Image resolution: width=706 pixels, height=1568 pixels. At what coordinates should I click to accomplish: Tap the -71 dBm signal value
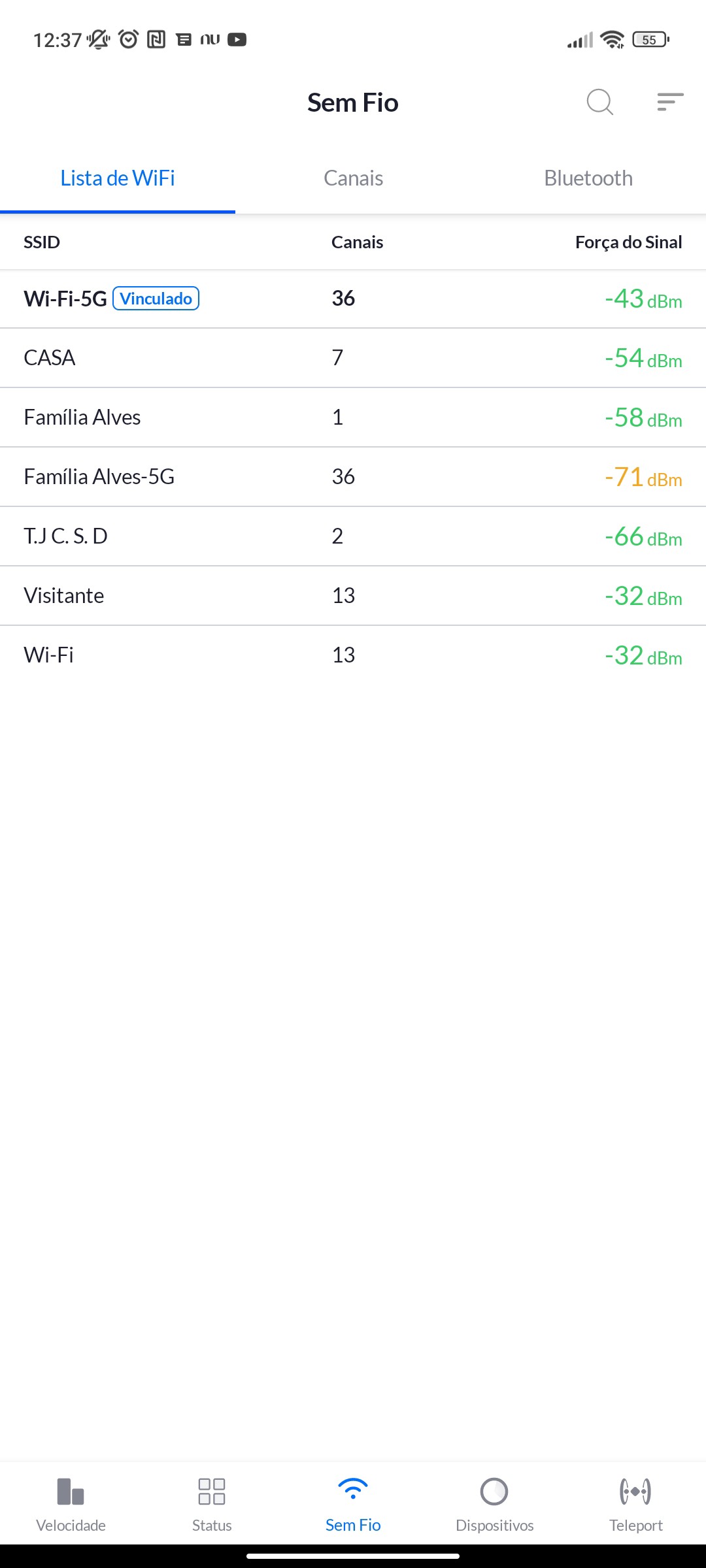(643, 478)
